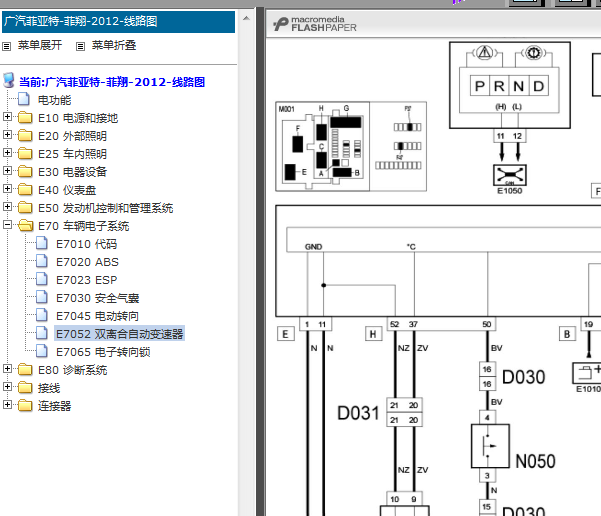Open the E7045 电动转向 page
The width and height of the screenshot is (601, 516).
(x=97, y=316)
